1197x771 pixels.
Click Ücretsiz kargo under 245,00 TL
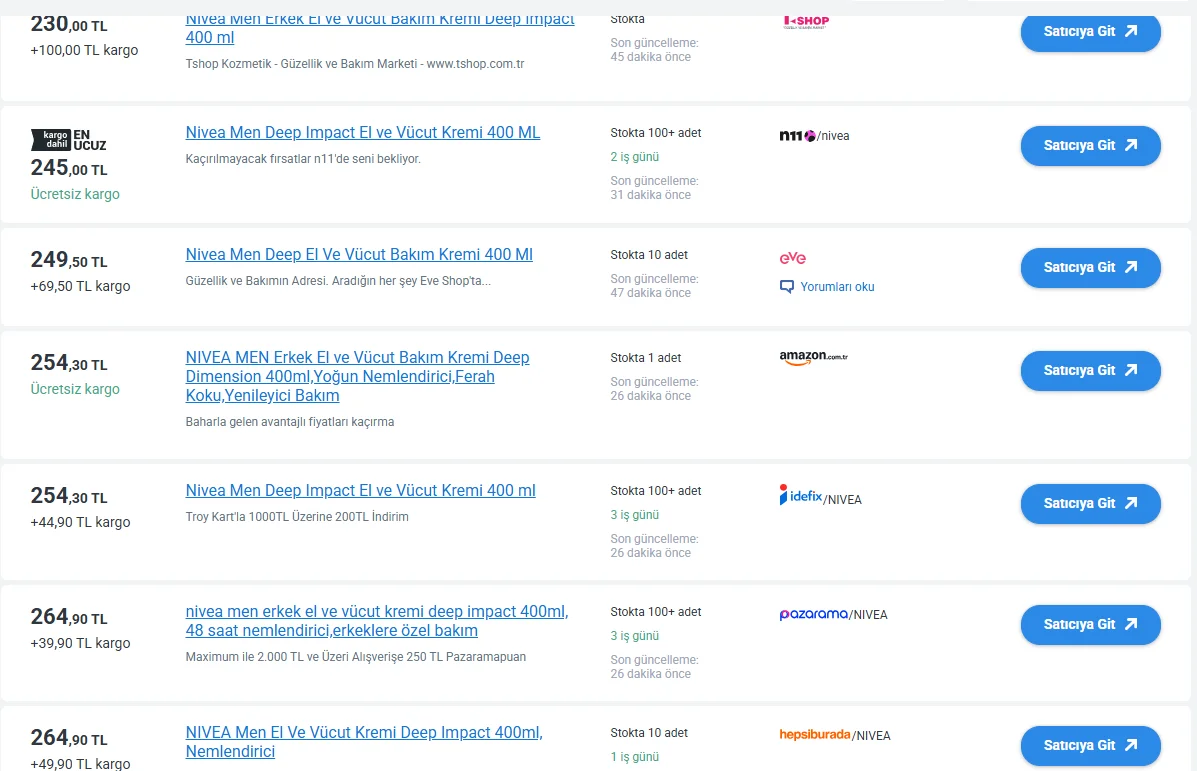(x=75, y=194)
